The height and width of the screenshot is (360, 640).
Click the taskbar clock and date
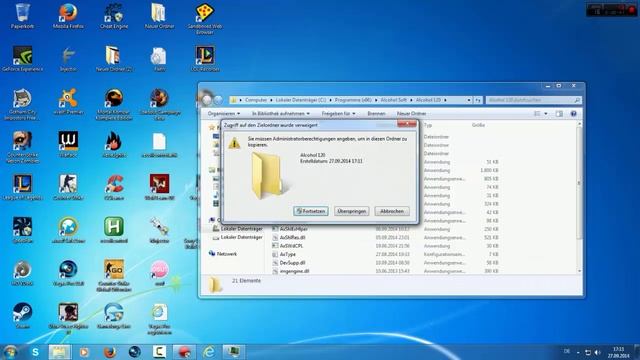(619, 352)
